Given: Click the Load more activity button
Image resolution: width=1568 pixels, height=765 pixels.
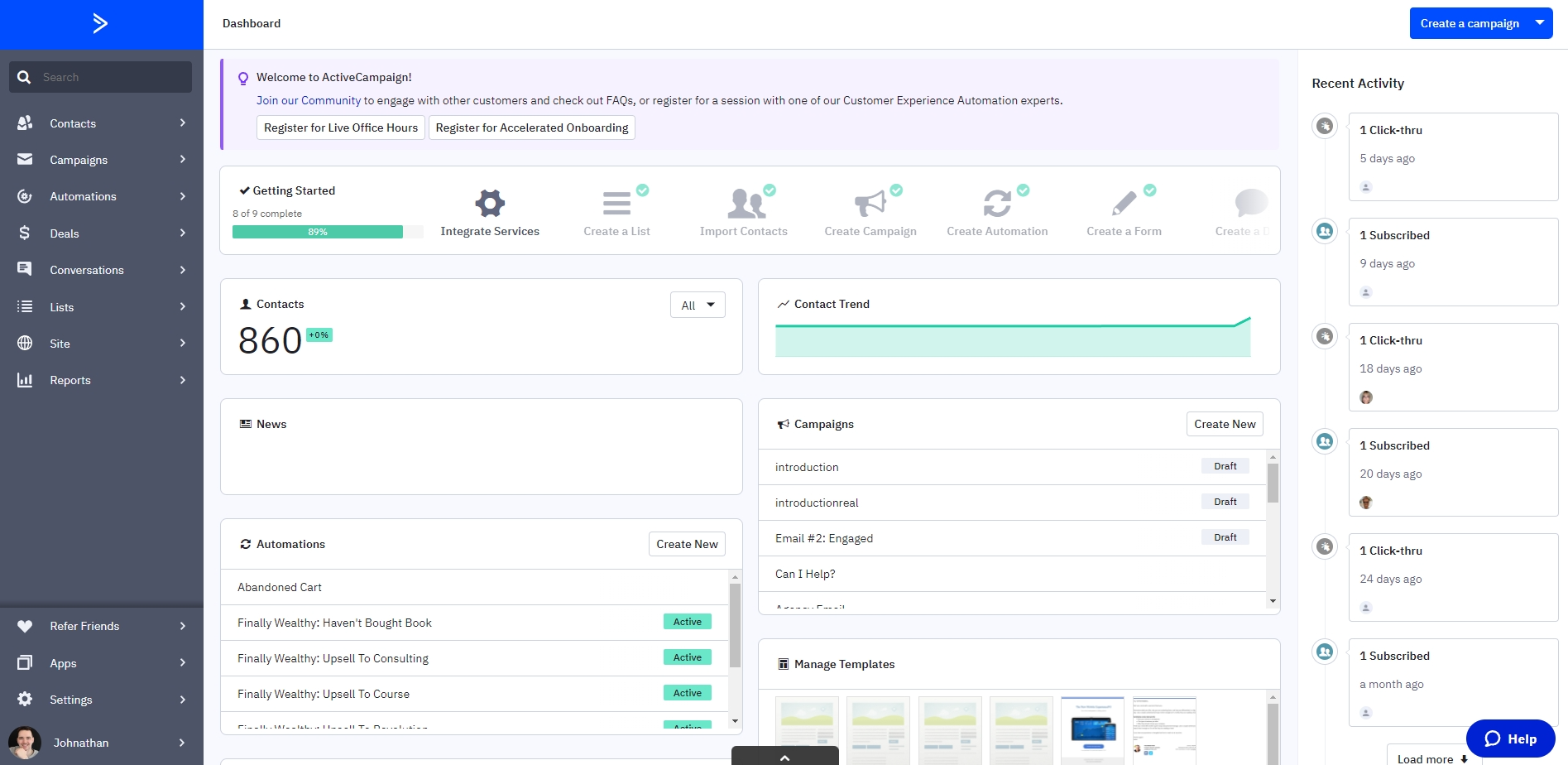Looking at the screenshot, I should 1431,758.
